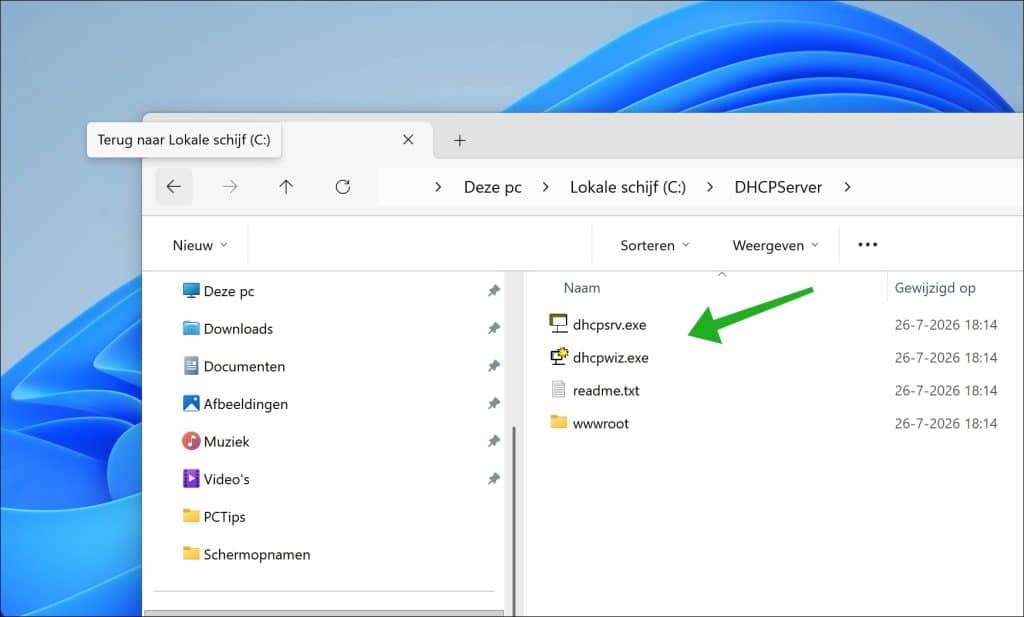The width and height of the screenshot is (1024, 617).
Task: Open Downloads label in navigation pane
Action: [238, 328]
